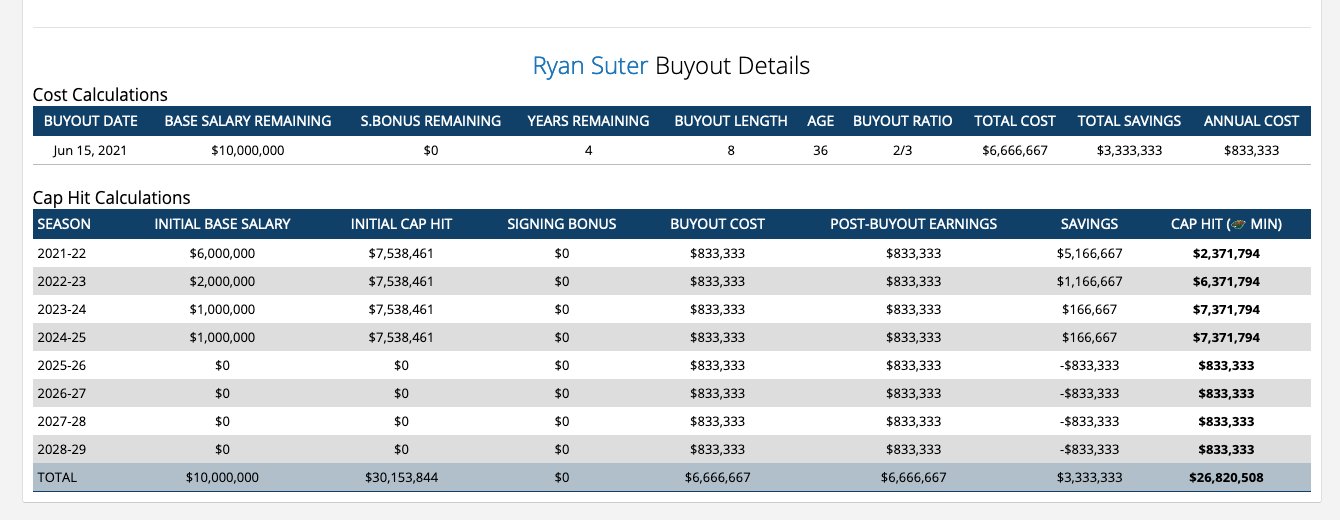Click the 2024-25 season row label

coord(62,337)
